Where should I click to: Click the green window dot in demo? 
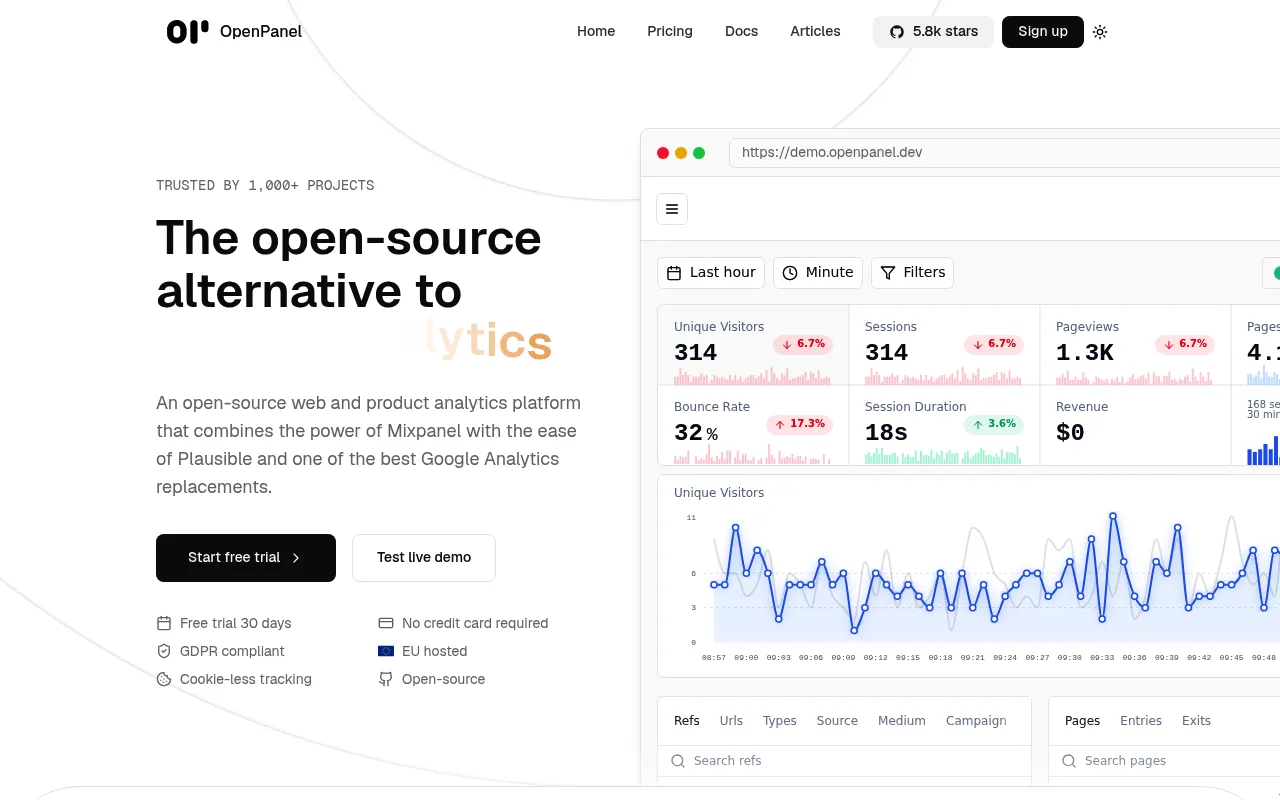point(699,153)
